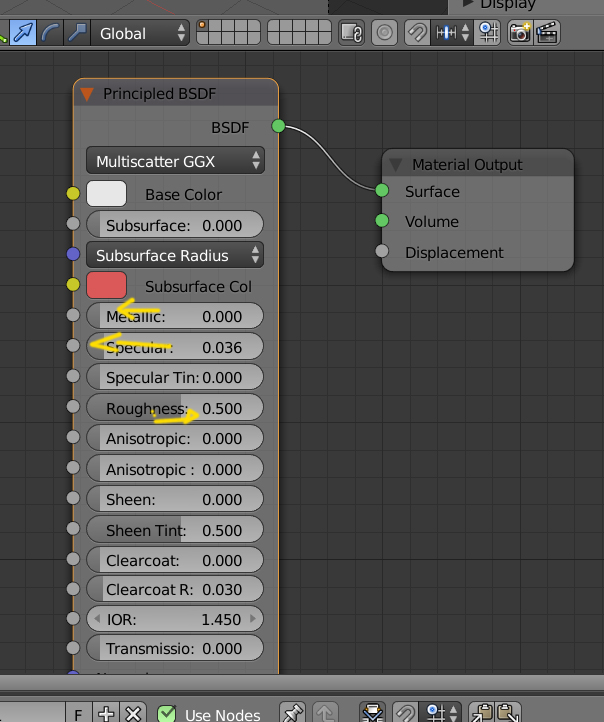Activate the translate manipulator arrow icon
604x722 pixels.
tap(23, 33)
